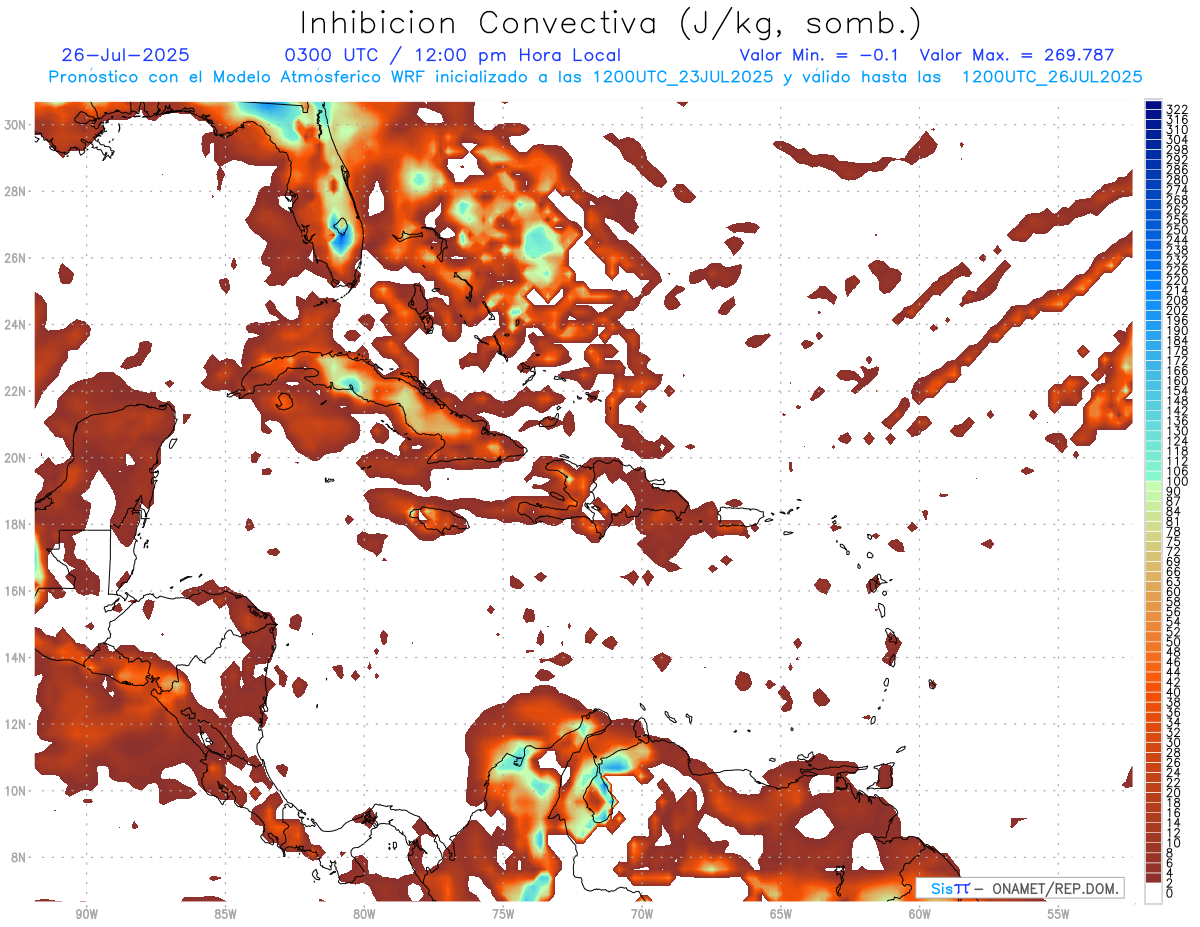
Task: Click the 'Valor Max. = 269.787' text
Action: [1017, 56]
